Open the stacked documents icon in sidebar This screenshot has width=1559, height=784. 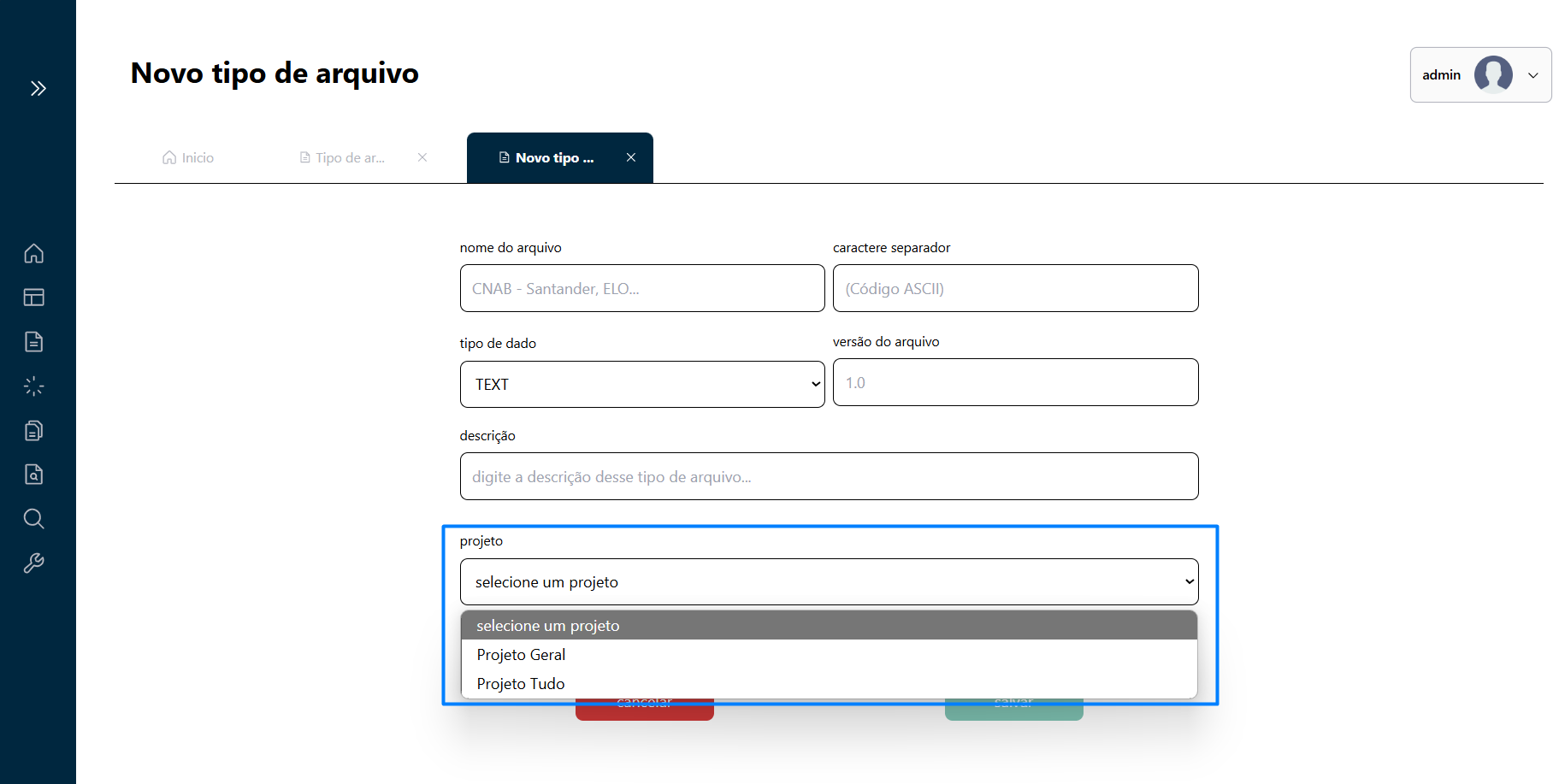click(34, 430)
